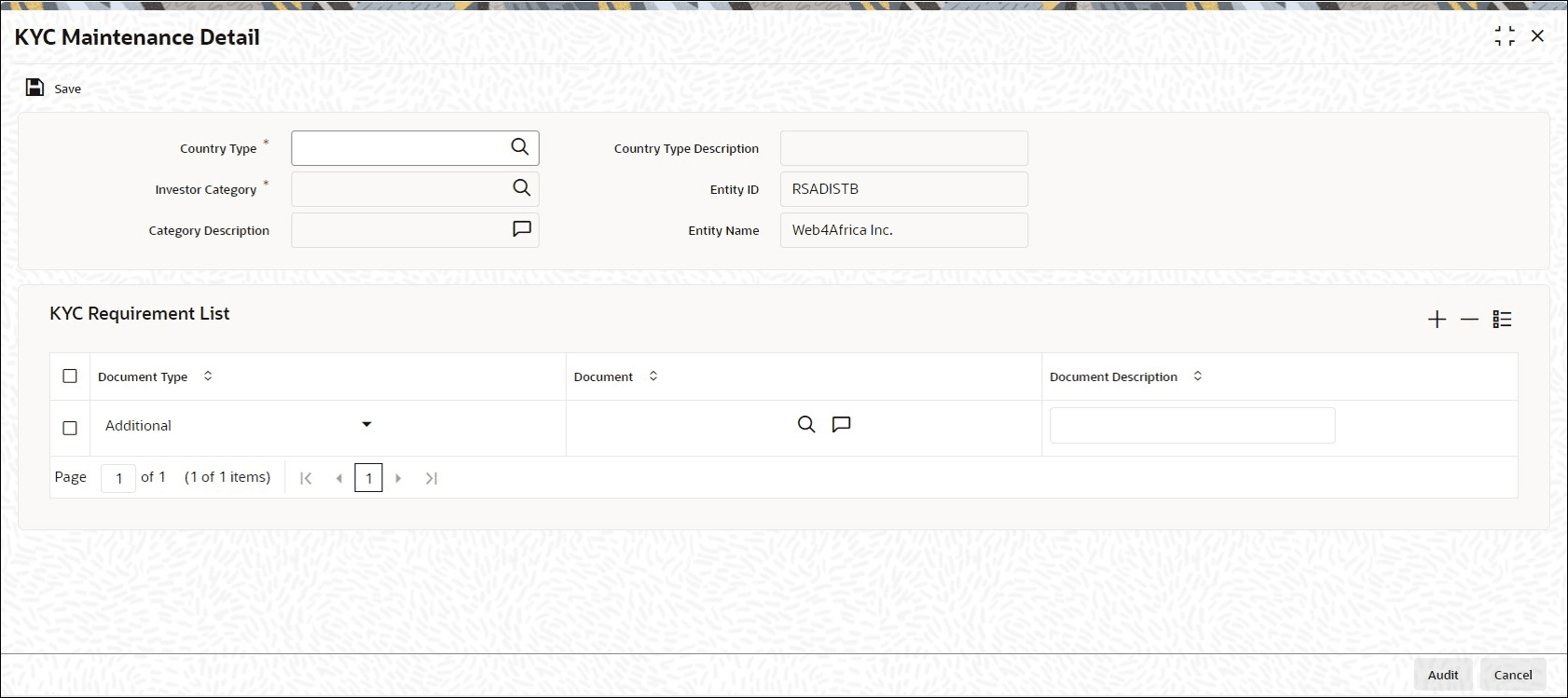1568x698 pixels.
Task: Open Investor Category search lookup
Action: pos(521,188)
